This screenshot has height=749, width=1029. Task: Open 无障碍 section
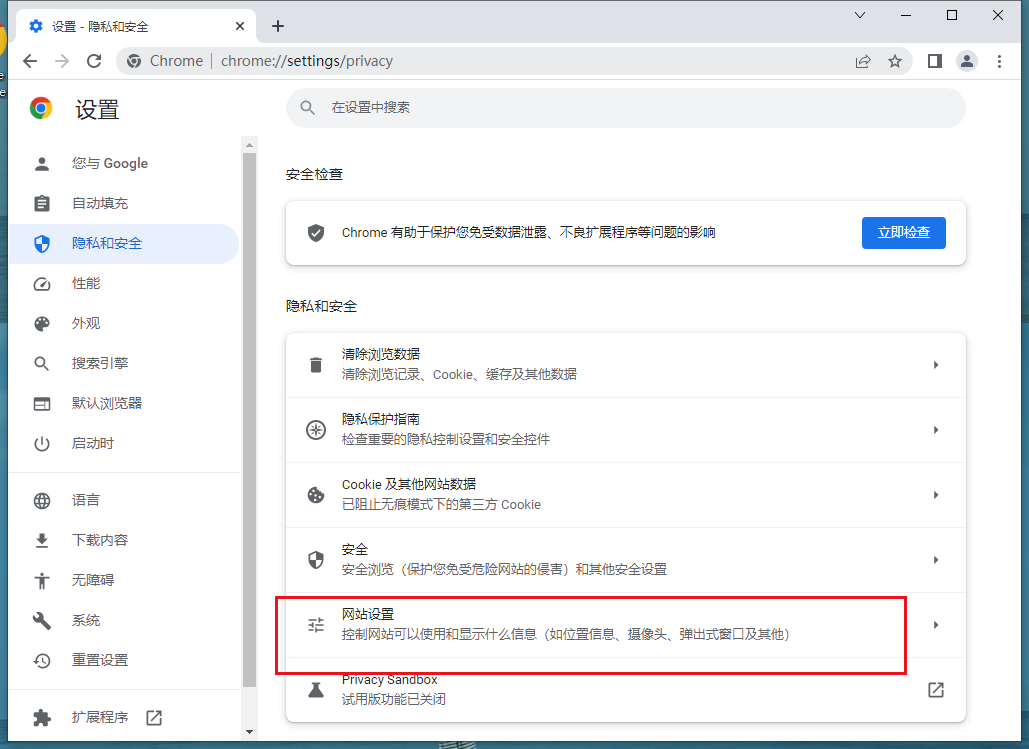click(125, 580)
